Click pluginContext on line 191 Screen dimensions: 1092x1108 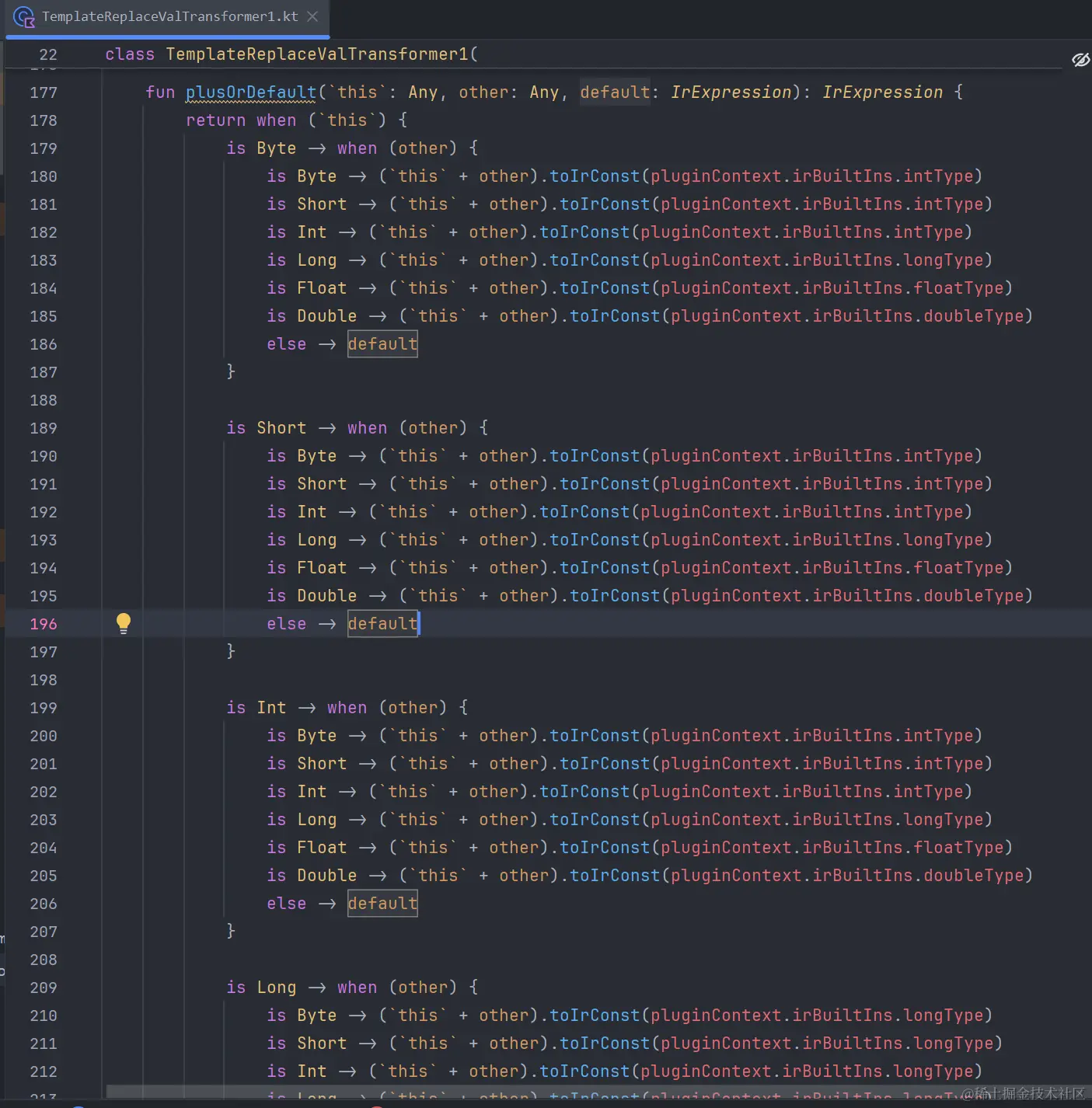726,483
